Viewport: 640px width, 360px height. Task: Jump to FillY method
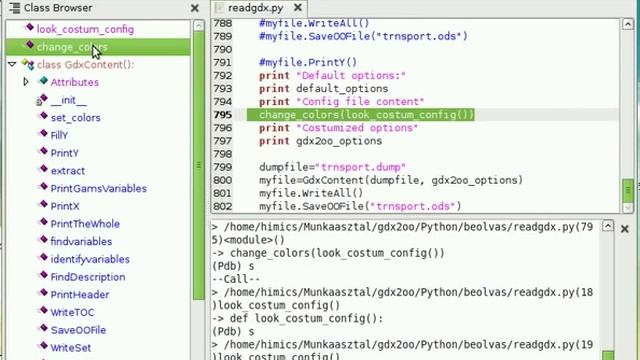point(59,135)
